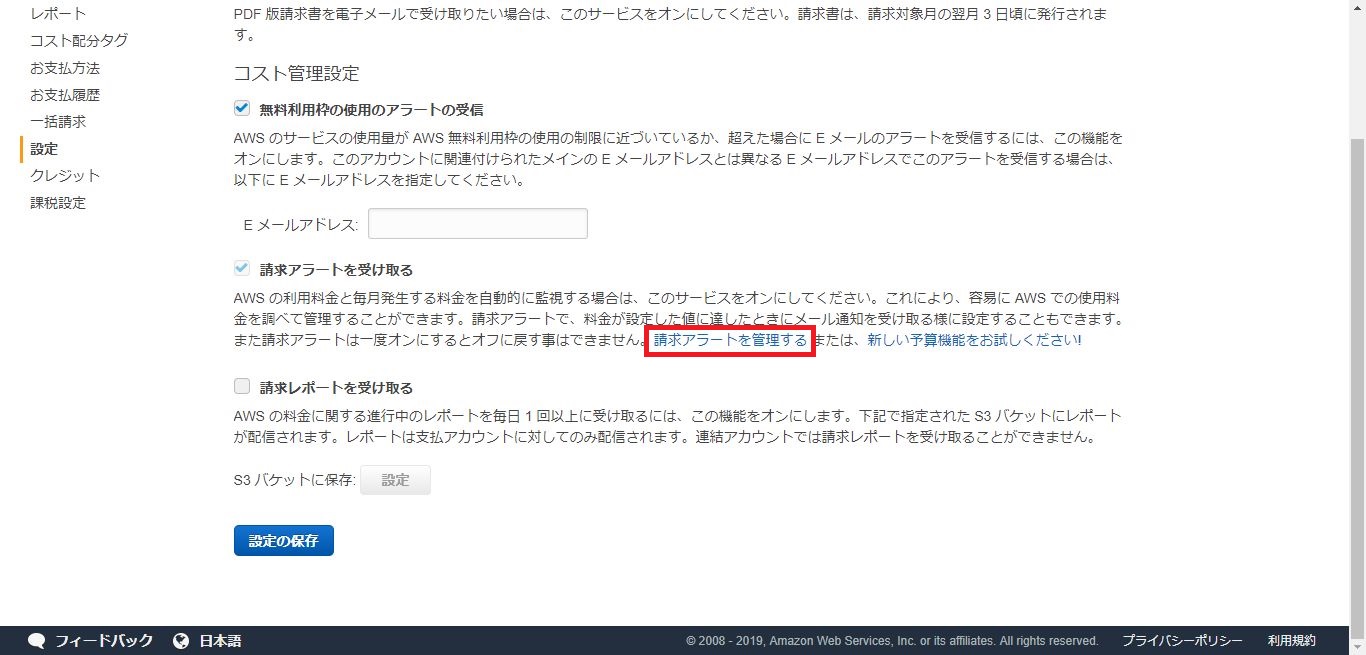
Task: Click the 利用規約 footer link
Action: tap(1291, 641)
